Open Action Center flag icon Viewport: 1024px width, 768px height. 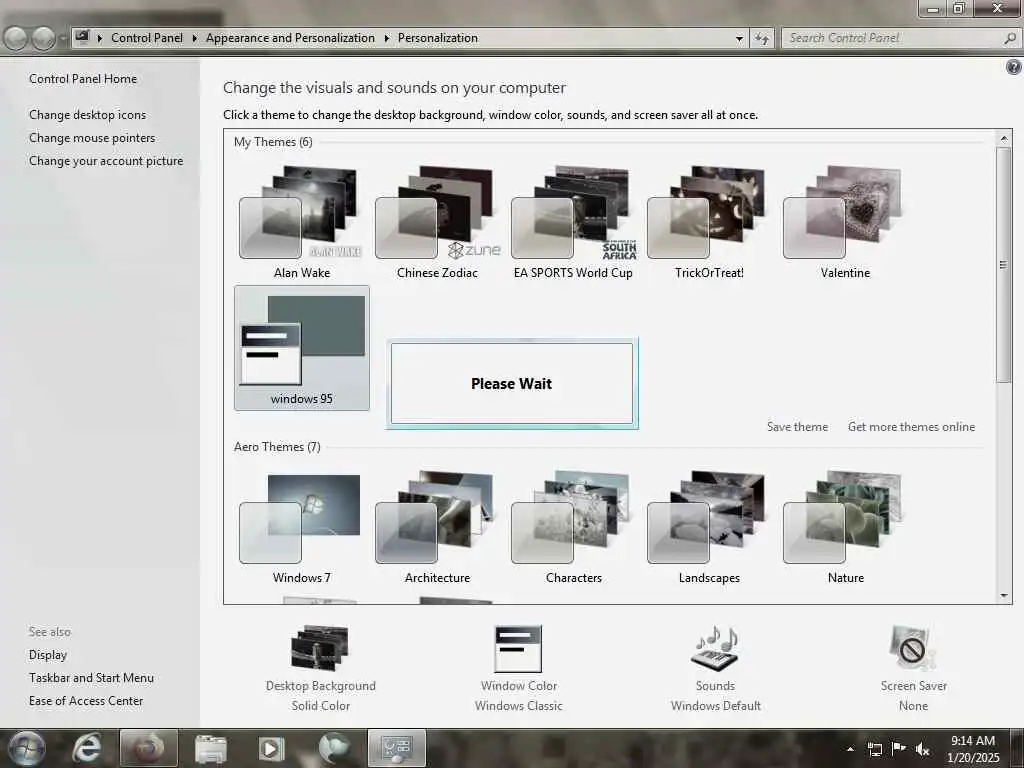(899, 749)
